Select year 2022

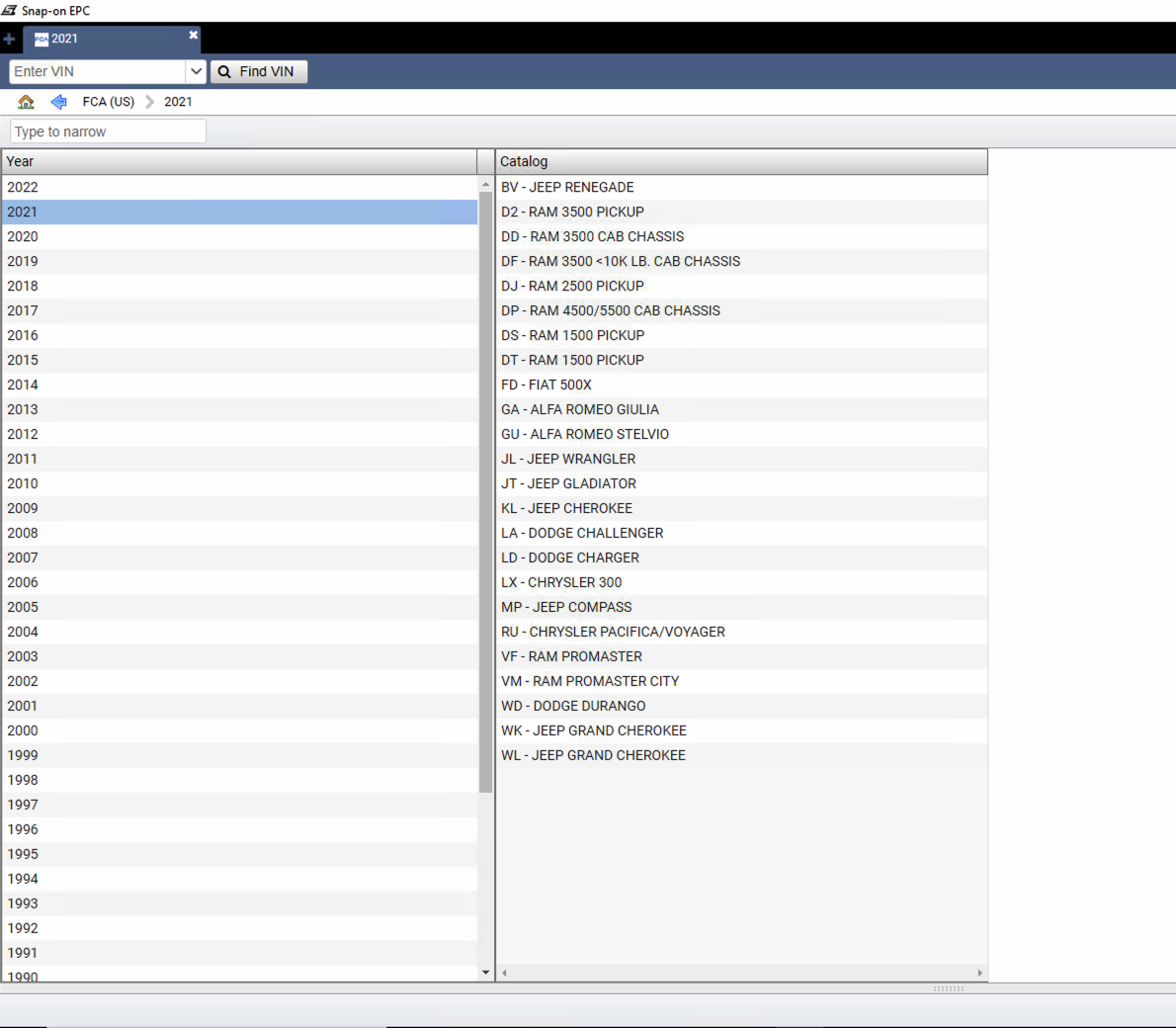coord(239,187)
